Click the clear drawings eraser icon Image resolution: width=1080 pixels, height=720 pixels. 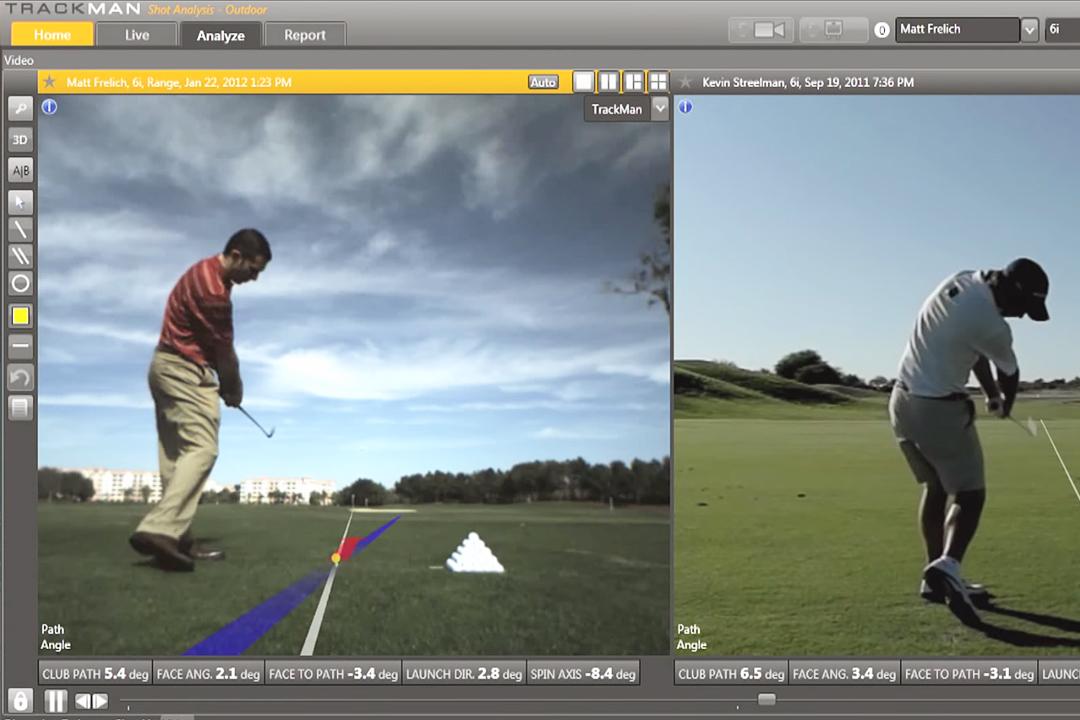coord(21,408)
